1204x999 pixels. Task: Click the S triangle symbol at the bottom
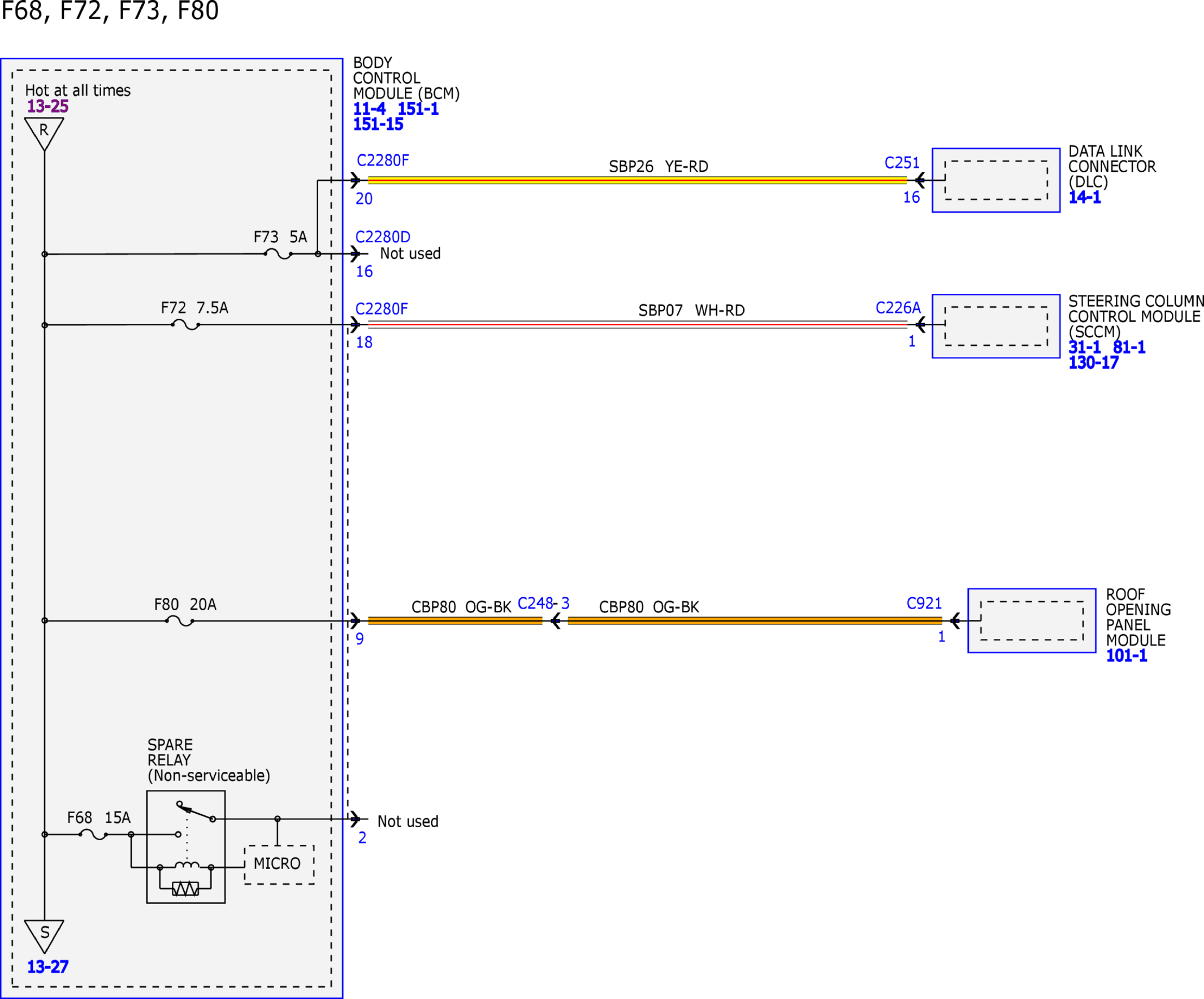click(x=44, y=936)
